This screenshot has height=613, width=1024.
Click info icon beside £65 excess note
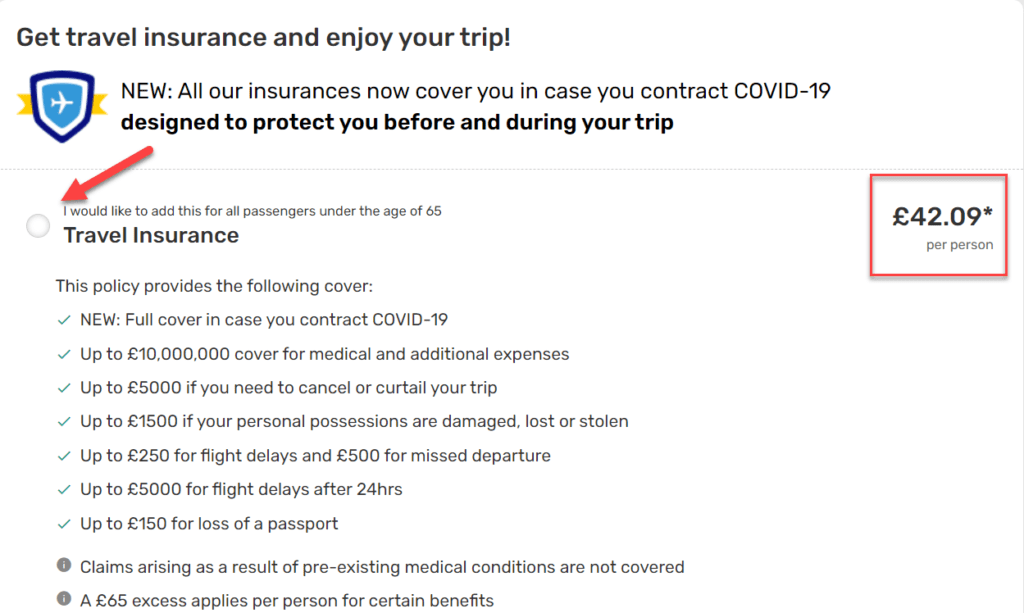pyautogui.click(x=64, y=598)
